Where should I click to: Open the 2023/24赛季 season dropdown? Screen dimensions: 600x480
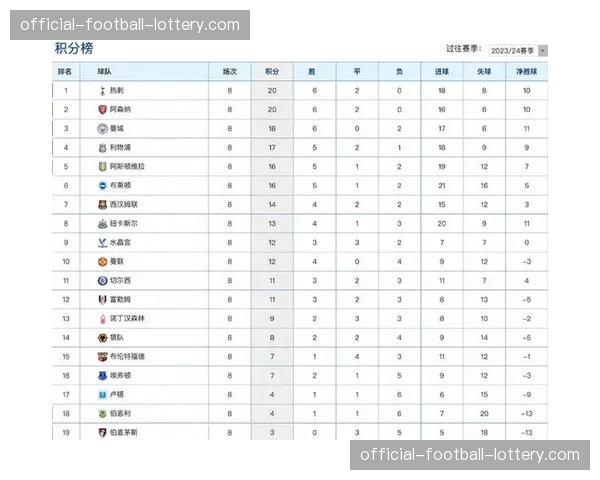point(511,50)
